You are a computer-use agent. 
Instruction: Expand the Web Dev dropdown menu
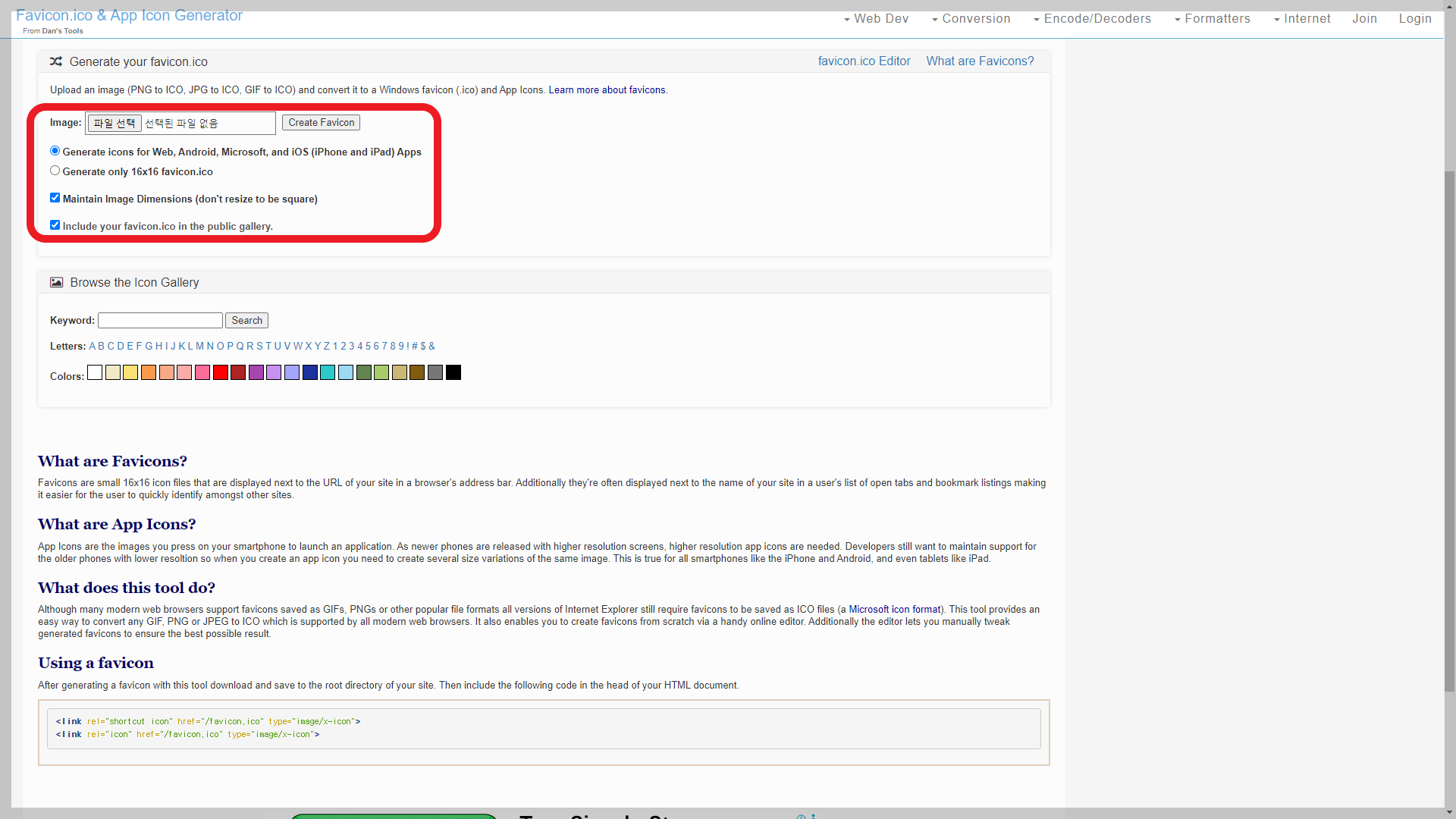pos(876,19)
